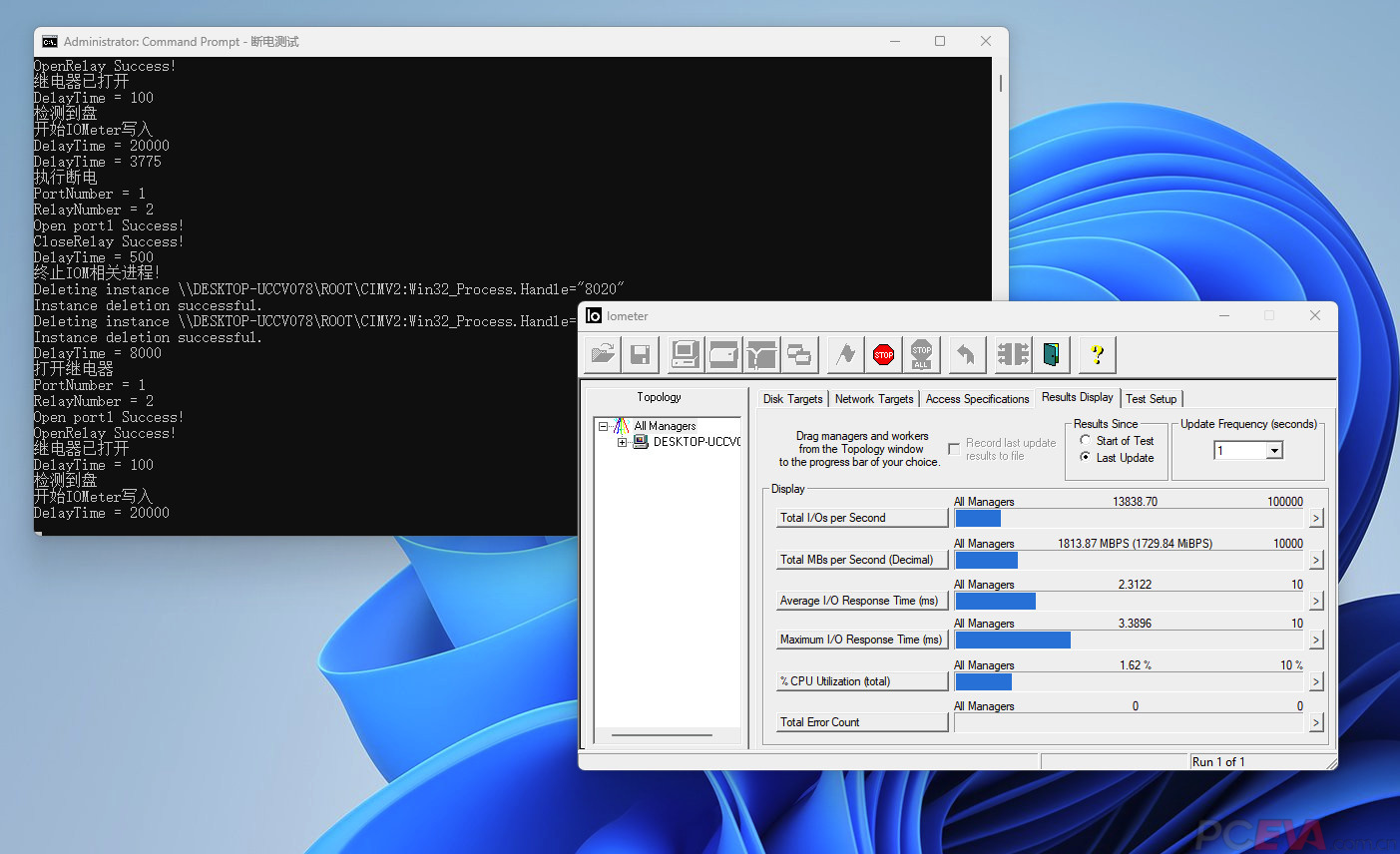
Task: Click the Save floppy disk icon
Action: click(641, 354)
